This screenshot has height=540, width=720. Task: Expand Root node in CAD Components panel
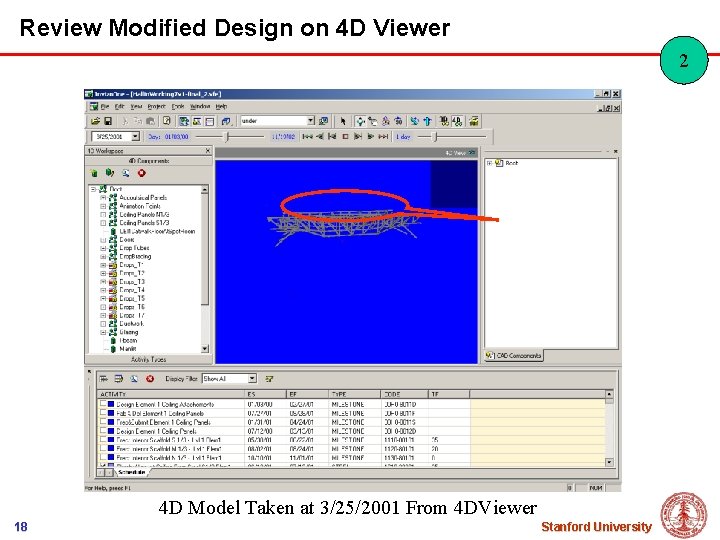point(489,163)
